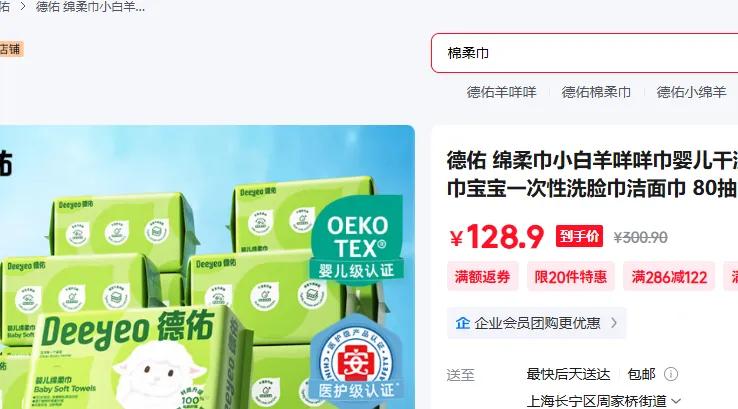Click the shipping info circle icon
This screenshot has height=409, width=738.
click(671, 374)
